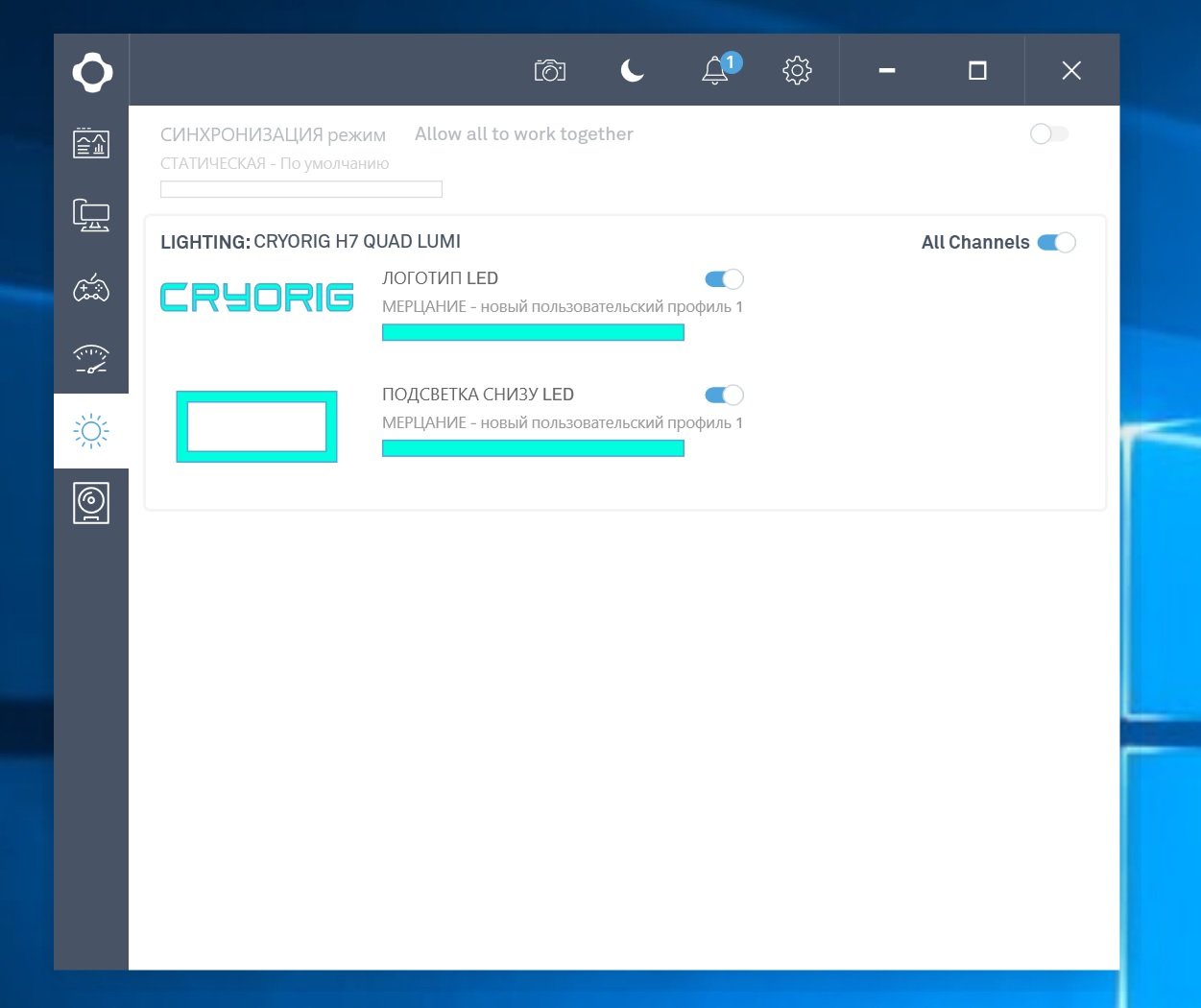1201x1008 pixels.
Task: Open the PC monitoring dashboard sidebar icon
Action: click(91, 144)
